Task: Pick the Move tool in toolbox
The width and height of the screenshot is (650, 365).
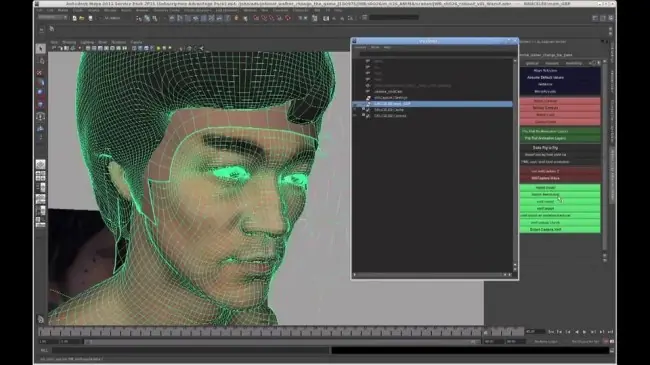Action: [40, 82]
